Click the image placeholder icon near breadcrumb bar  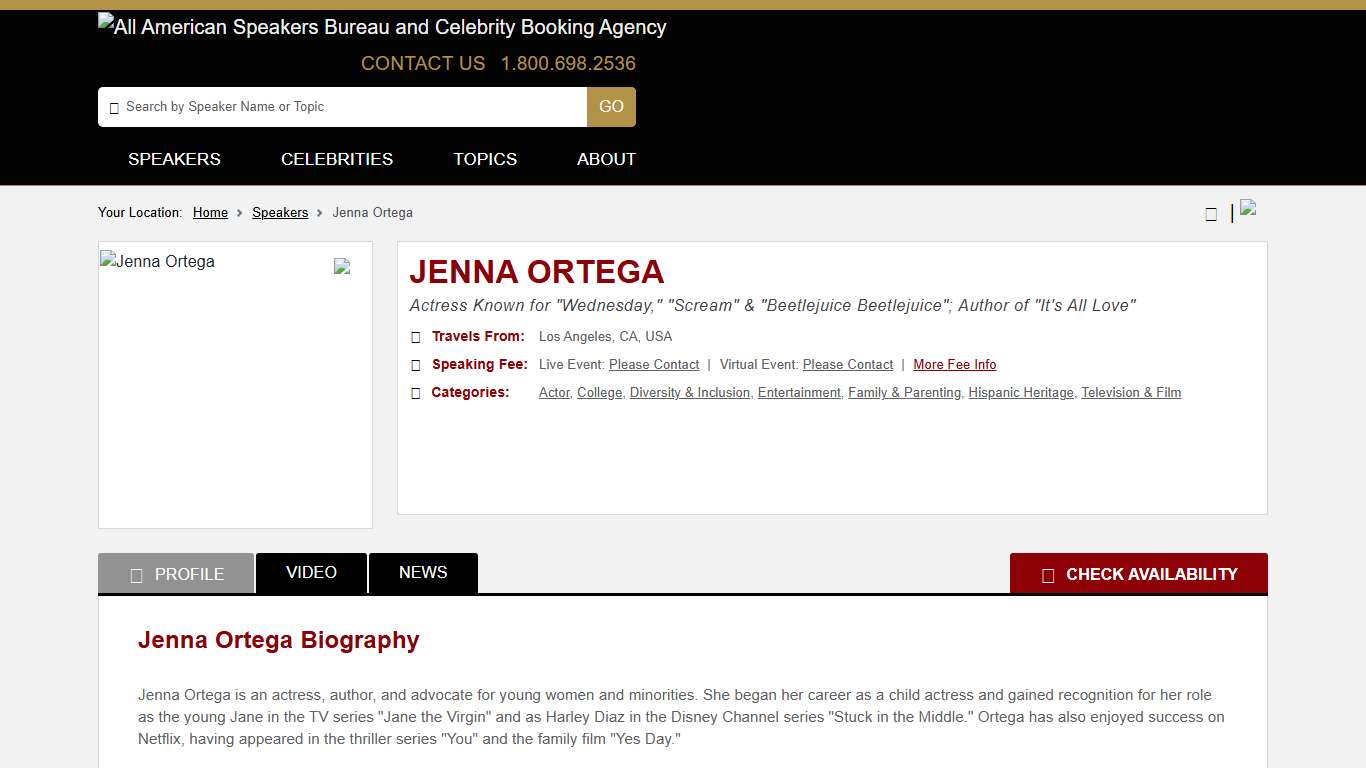click(x=1248, y=208)
